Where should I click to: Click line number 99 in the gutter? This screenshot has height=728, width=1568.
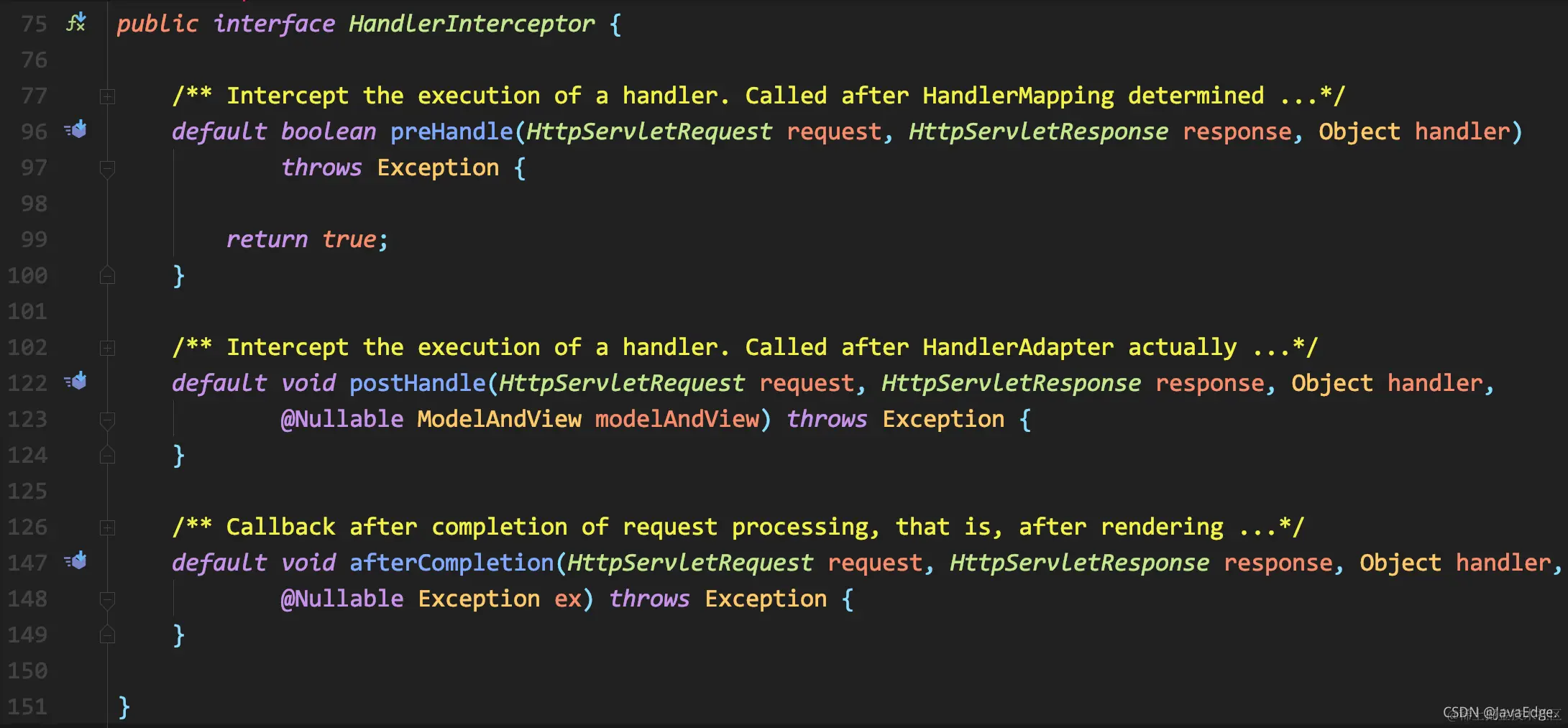click(x=34, y=239)
